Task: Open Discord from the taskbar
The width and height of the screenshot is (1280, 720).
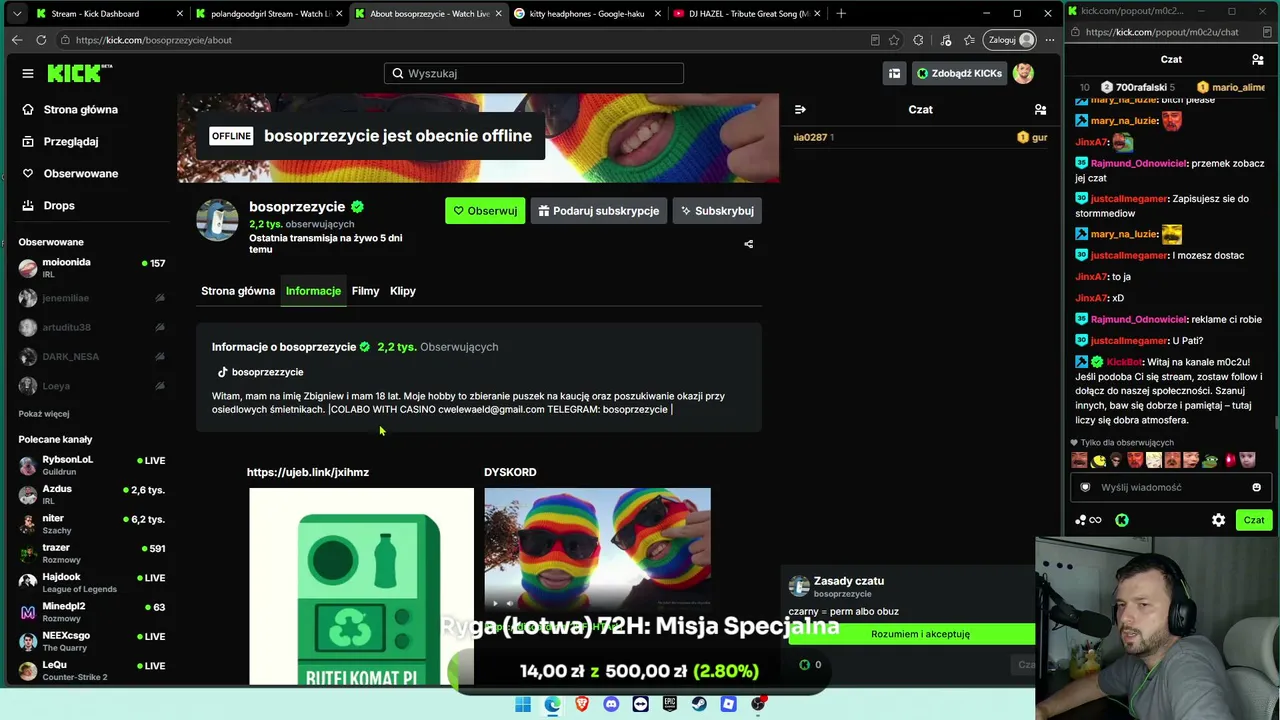Action: point(611,704)
